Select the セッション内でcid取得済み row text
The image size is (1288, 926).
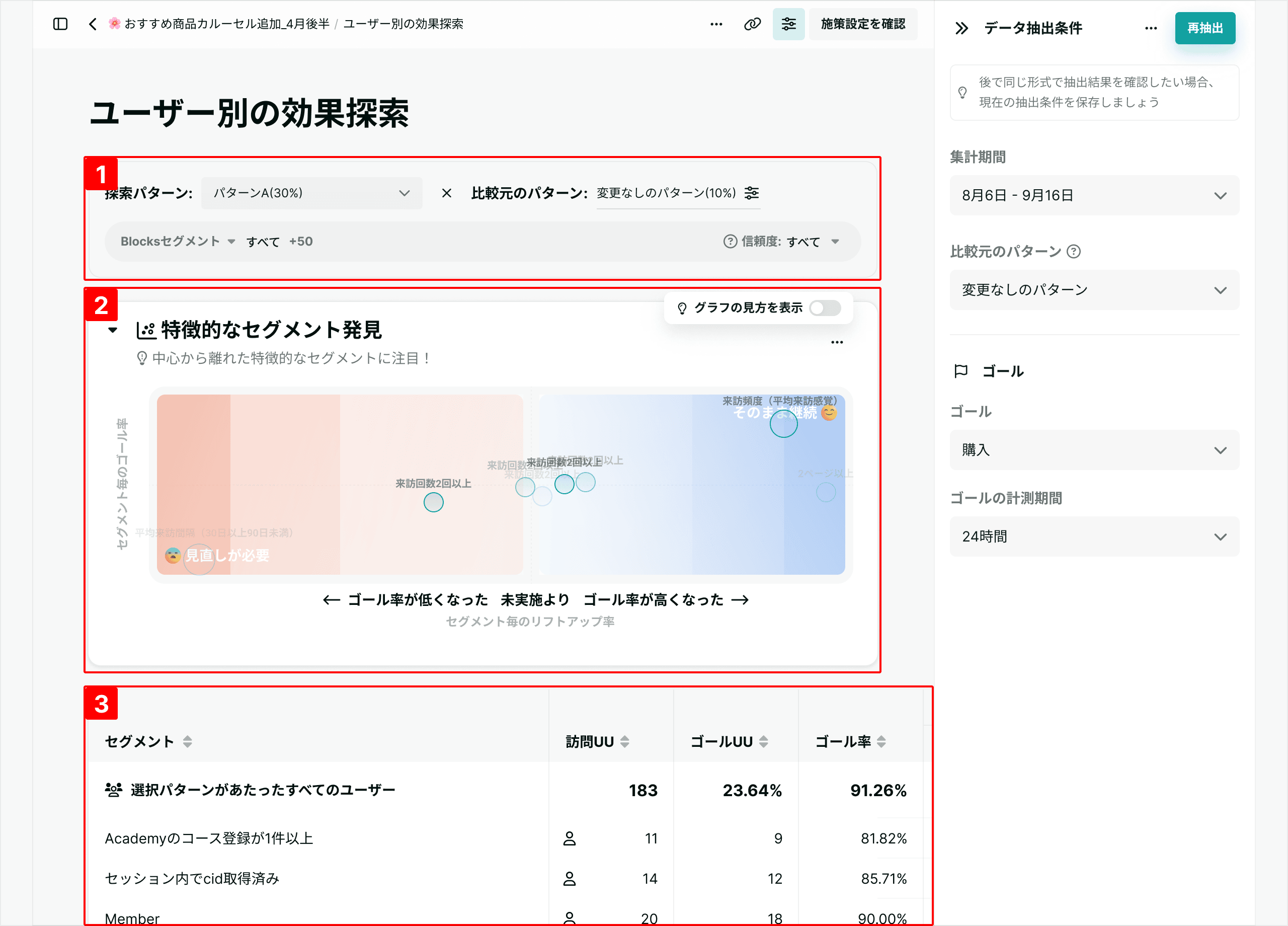pyautogui.click(x=192, y=879)
